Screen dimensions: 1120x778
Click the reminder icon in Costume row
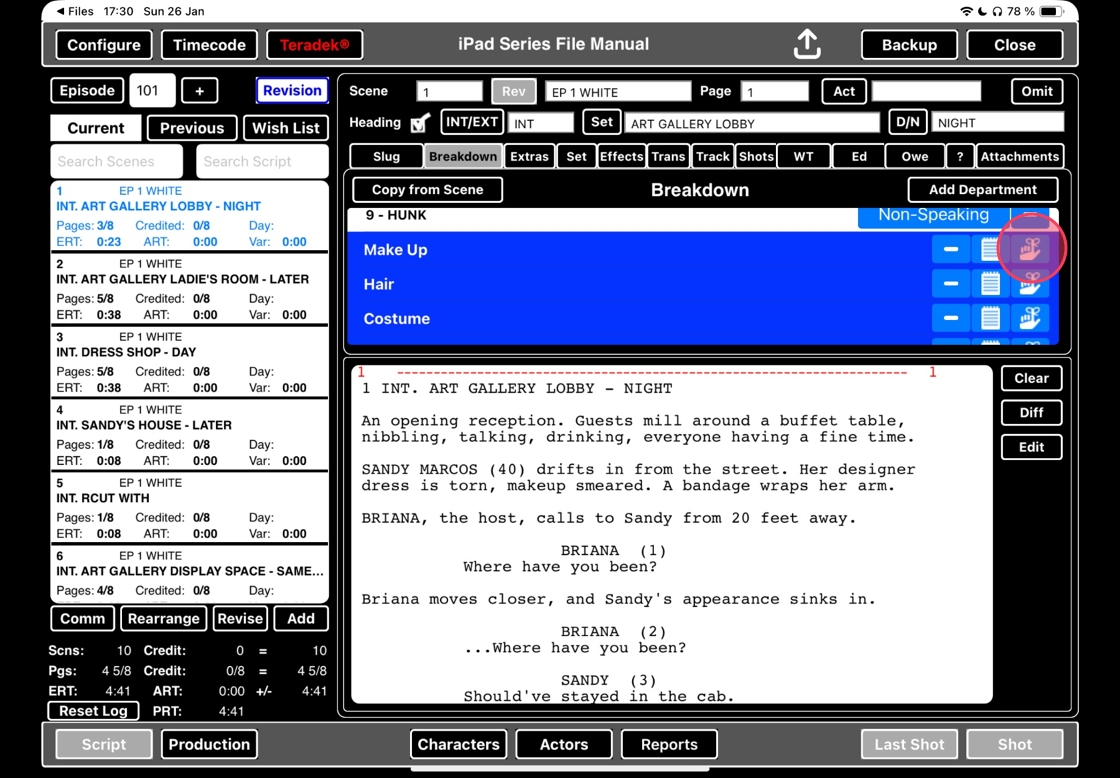(1029, 319)
